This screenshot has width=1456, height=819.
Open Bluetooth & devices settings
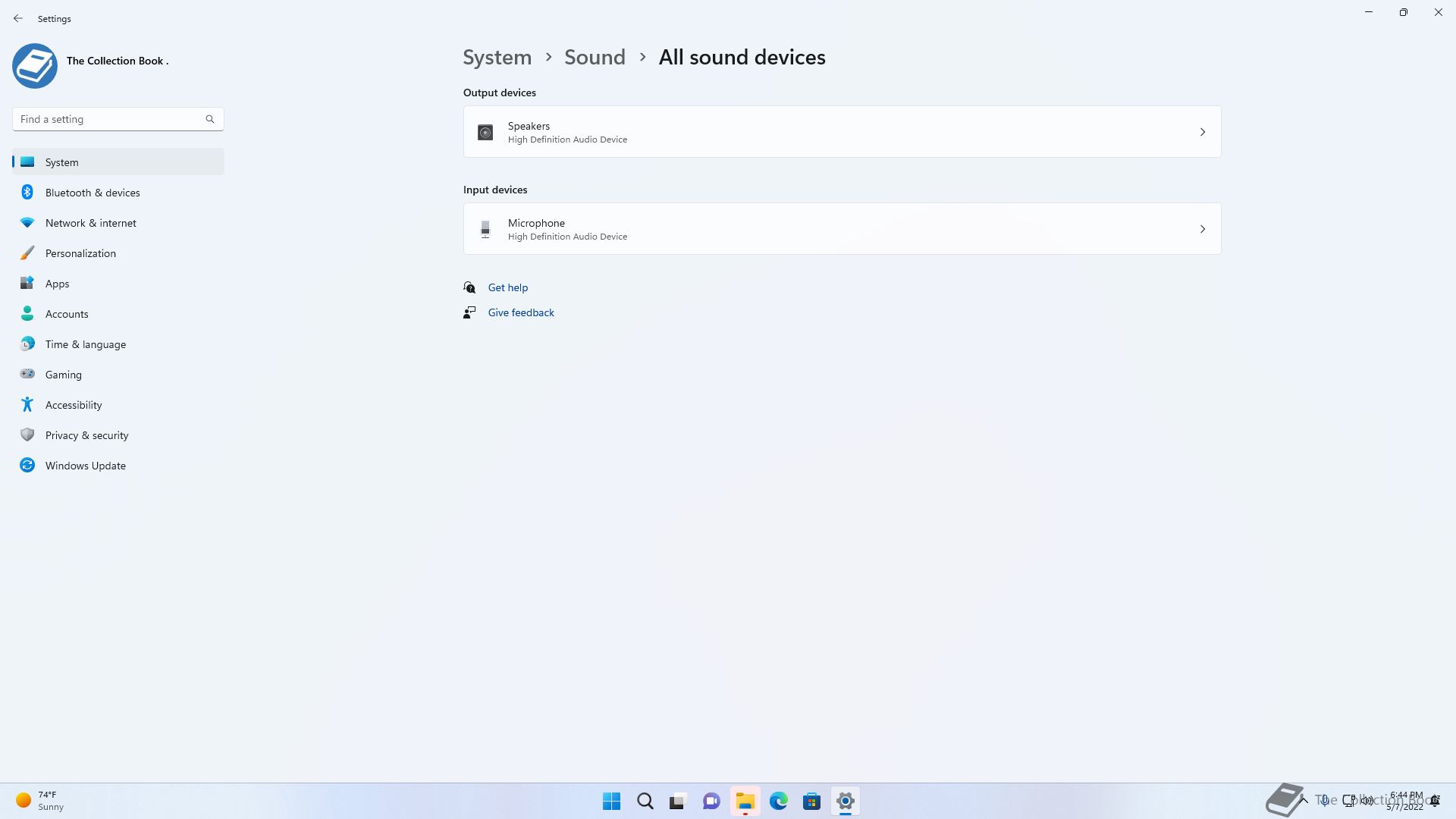(x=93, y=193)
